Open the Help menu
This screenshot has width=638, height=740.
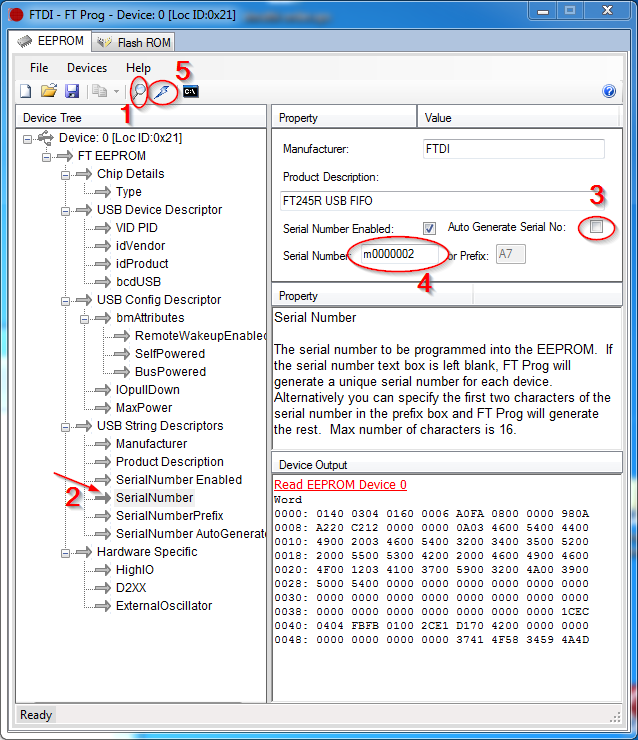coord(138,68)
